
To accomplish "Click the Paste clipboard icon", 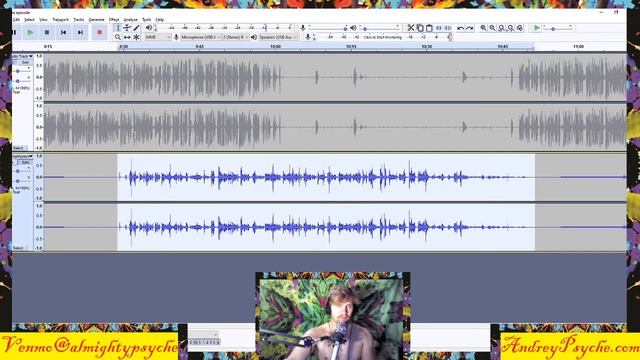I will 429,28.
